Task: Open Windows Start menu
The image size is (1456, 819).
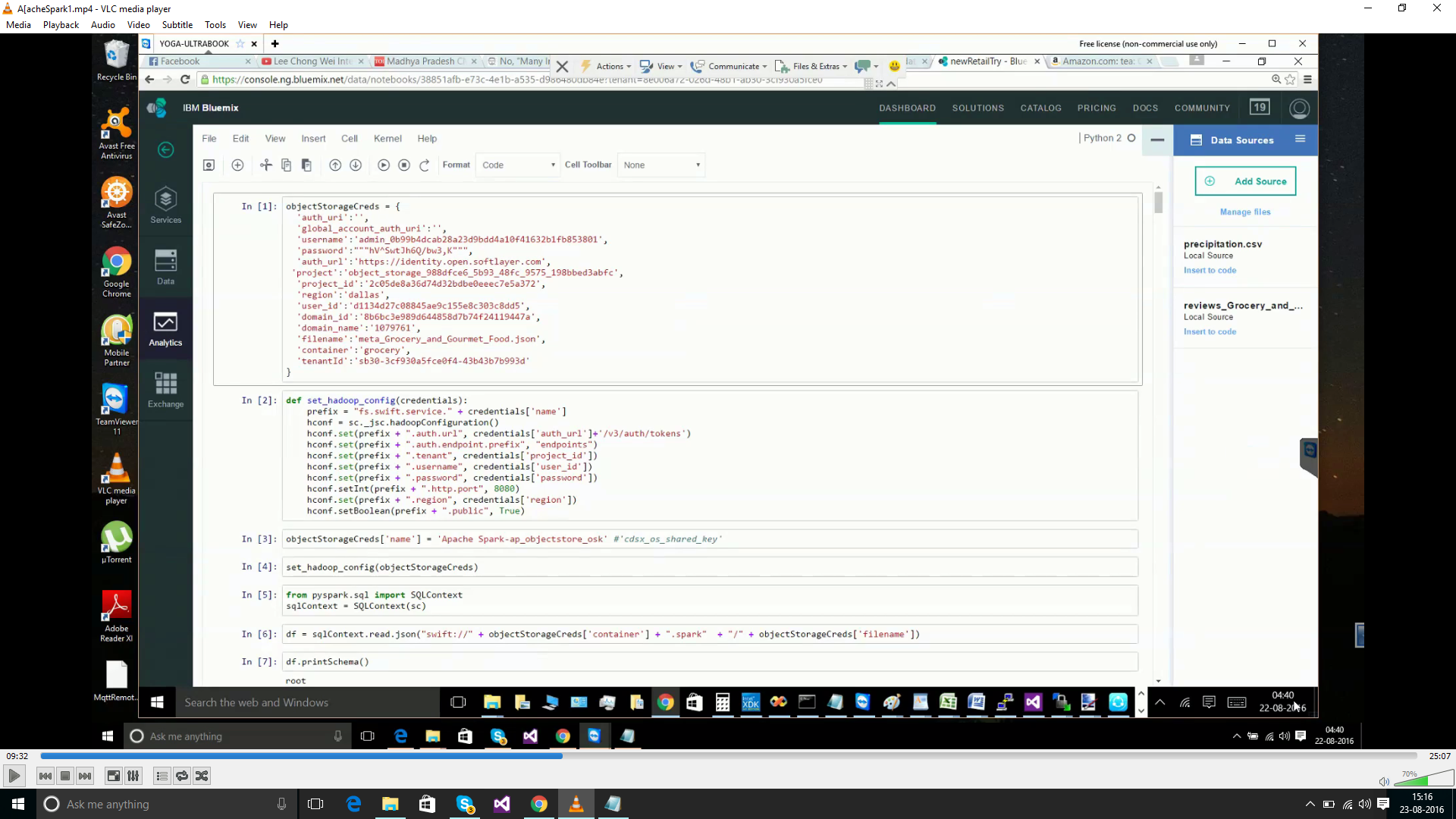Action: (x=18, y=804)
